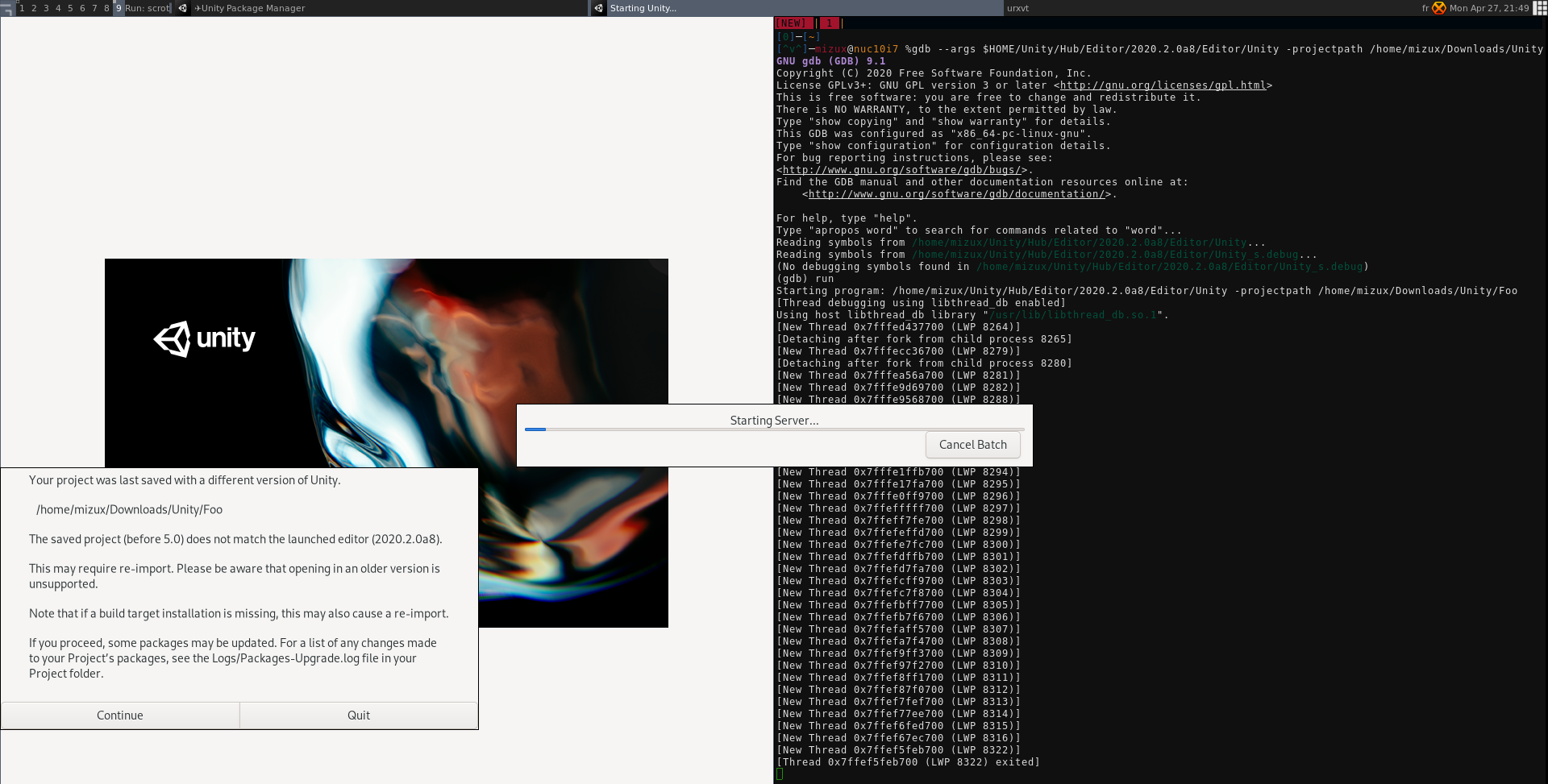Click the 'Starting Server...' label
Viewport: 1548px width, 784px height.
point(774,421)
